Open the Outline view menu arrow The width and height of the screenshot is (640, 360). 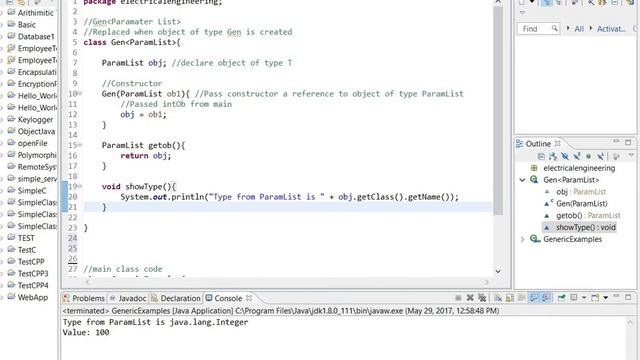pyautogui.click(x=631, y=156)
